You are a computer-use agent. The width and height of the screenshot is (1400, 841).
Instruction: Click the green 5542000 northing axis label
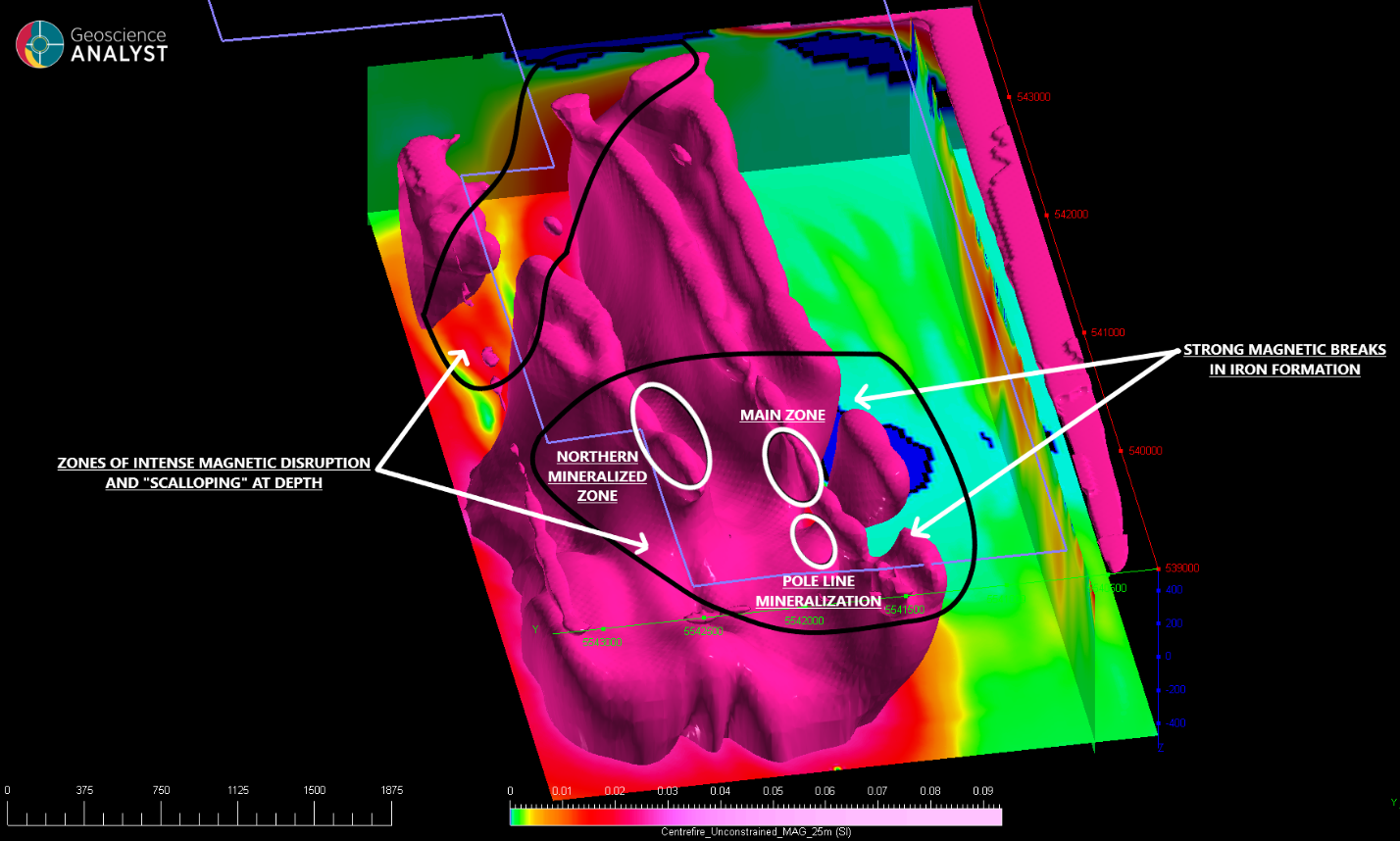point(803,621)
